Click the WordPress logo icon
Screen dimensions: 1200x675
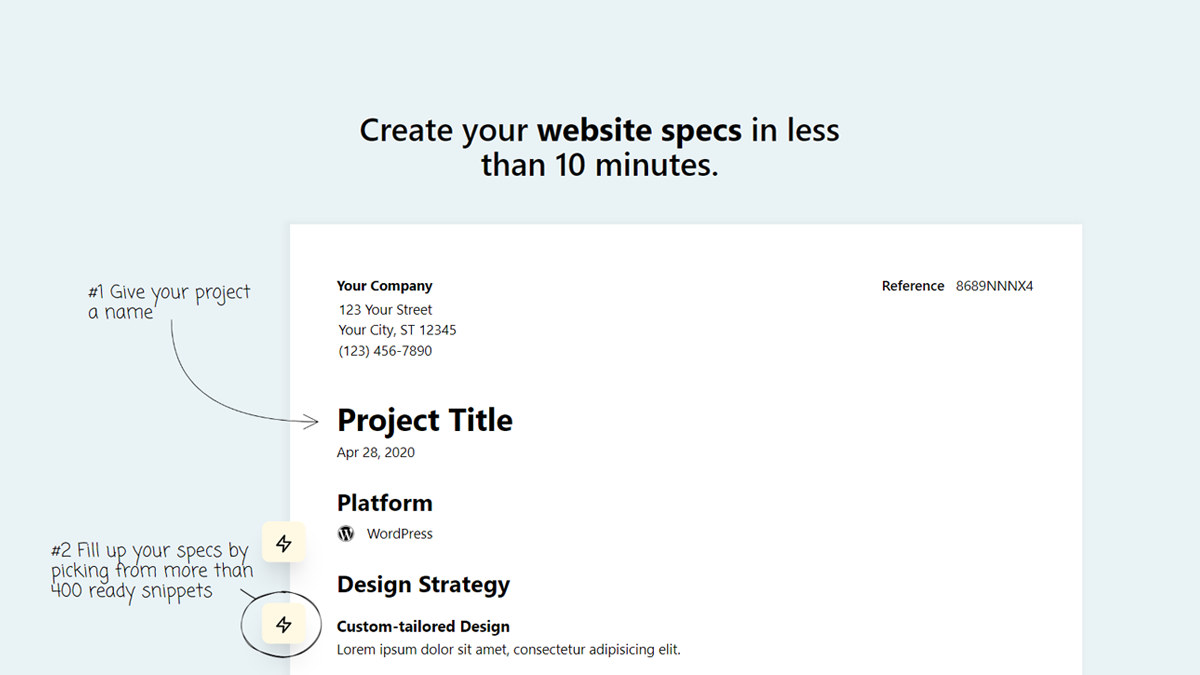click(346, 534)
